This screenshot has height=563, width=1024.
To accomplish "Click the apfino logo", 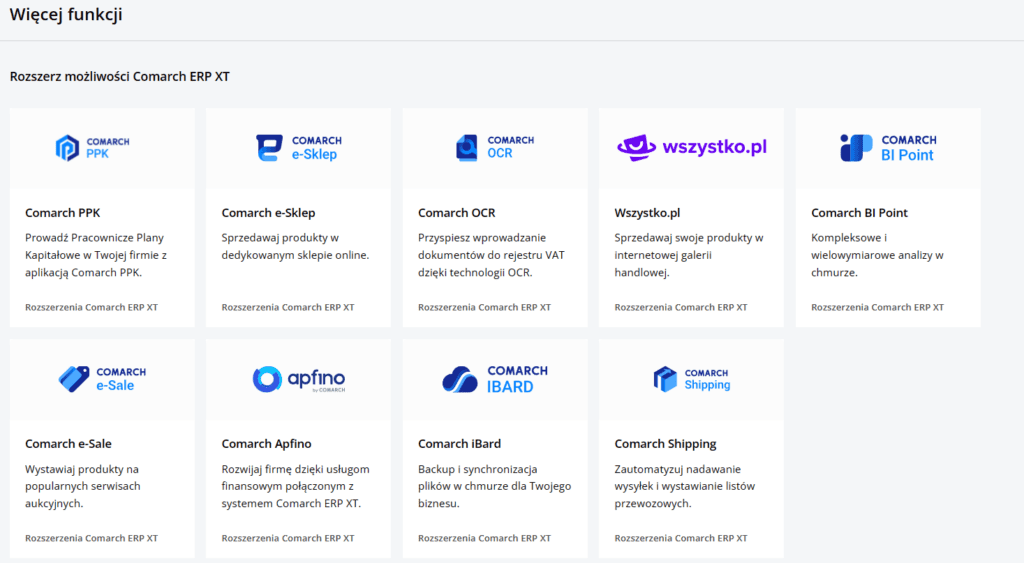I will pyautogui.click(x=298, y=379).
